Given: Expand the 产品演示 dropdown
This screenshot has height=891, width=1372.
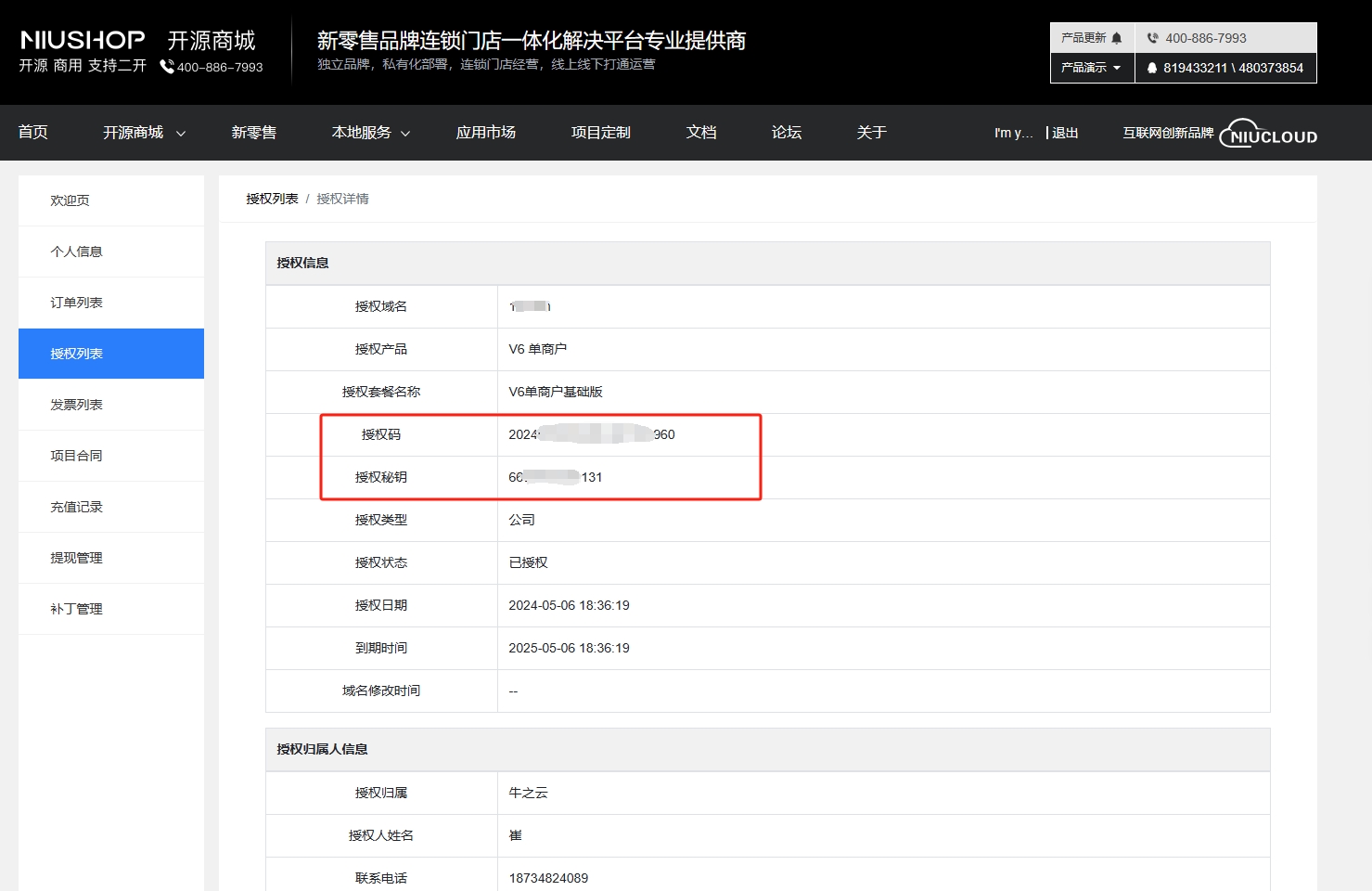Looking at the screenshot, I should click(x=1092, y=68).
